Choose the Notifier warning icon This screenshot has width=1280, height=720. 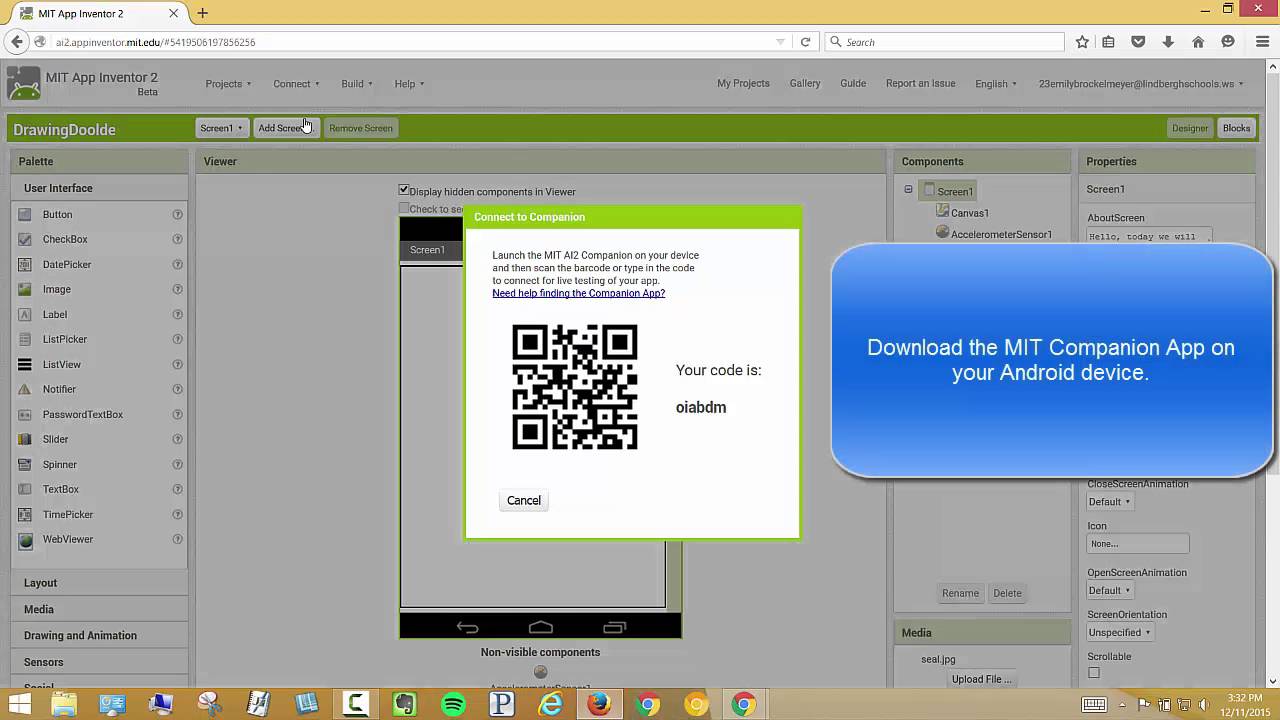point(25,389)
